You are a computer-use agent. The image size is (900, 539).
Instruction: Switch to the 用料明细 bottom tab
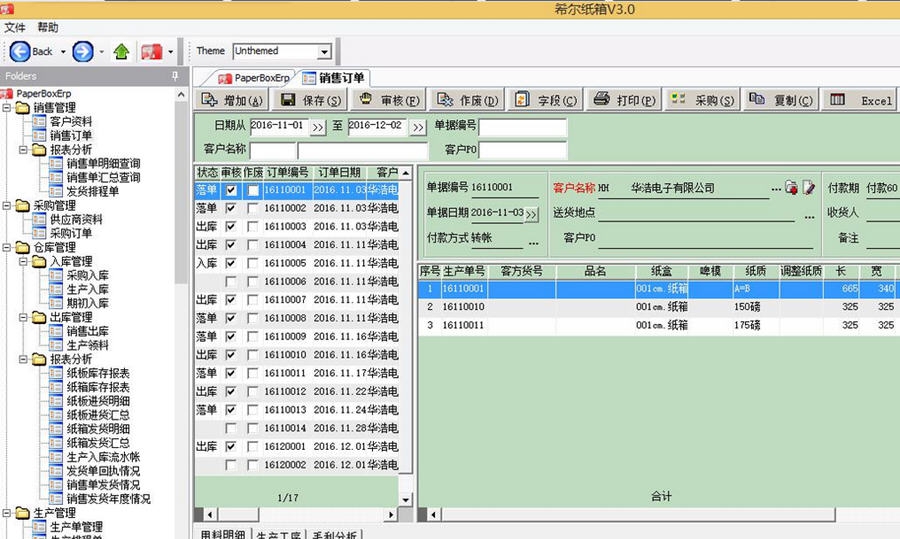(x=222, y=534)
